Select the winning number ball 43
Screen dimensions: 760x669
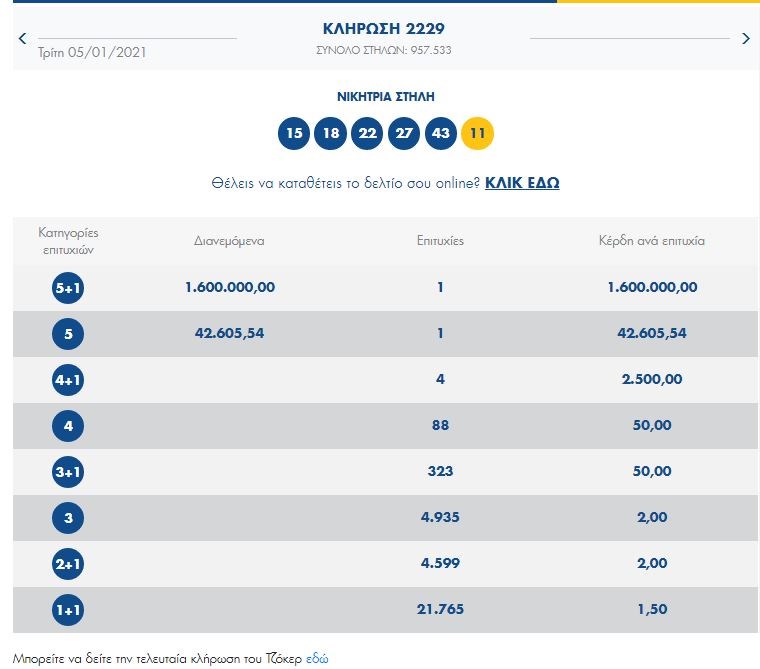click(x=440, y=133)
